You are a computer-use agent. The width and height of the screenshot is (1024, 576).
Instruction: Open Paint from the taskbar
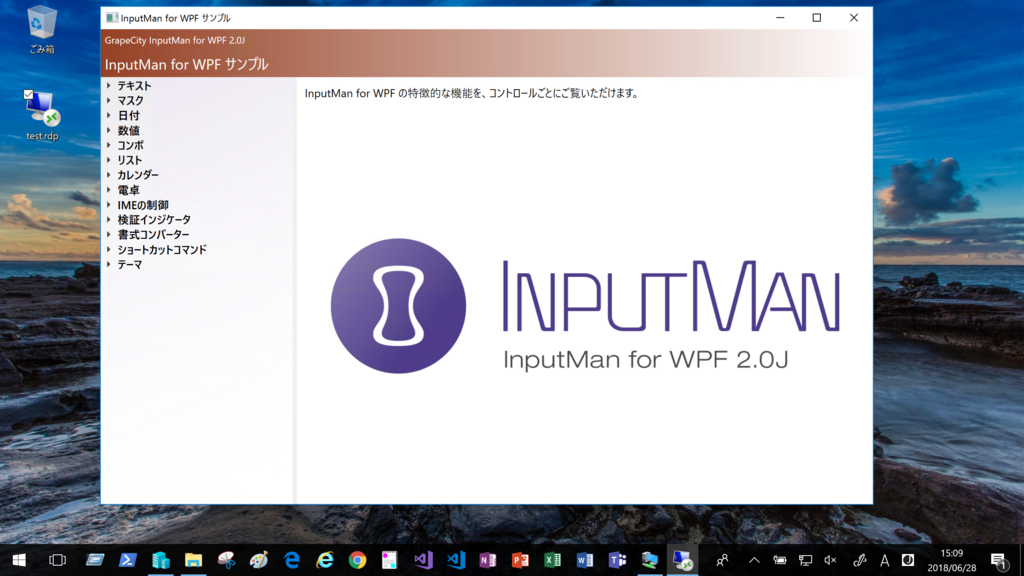click(259, 560)
